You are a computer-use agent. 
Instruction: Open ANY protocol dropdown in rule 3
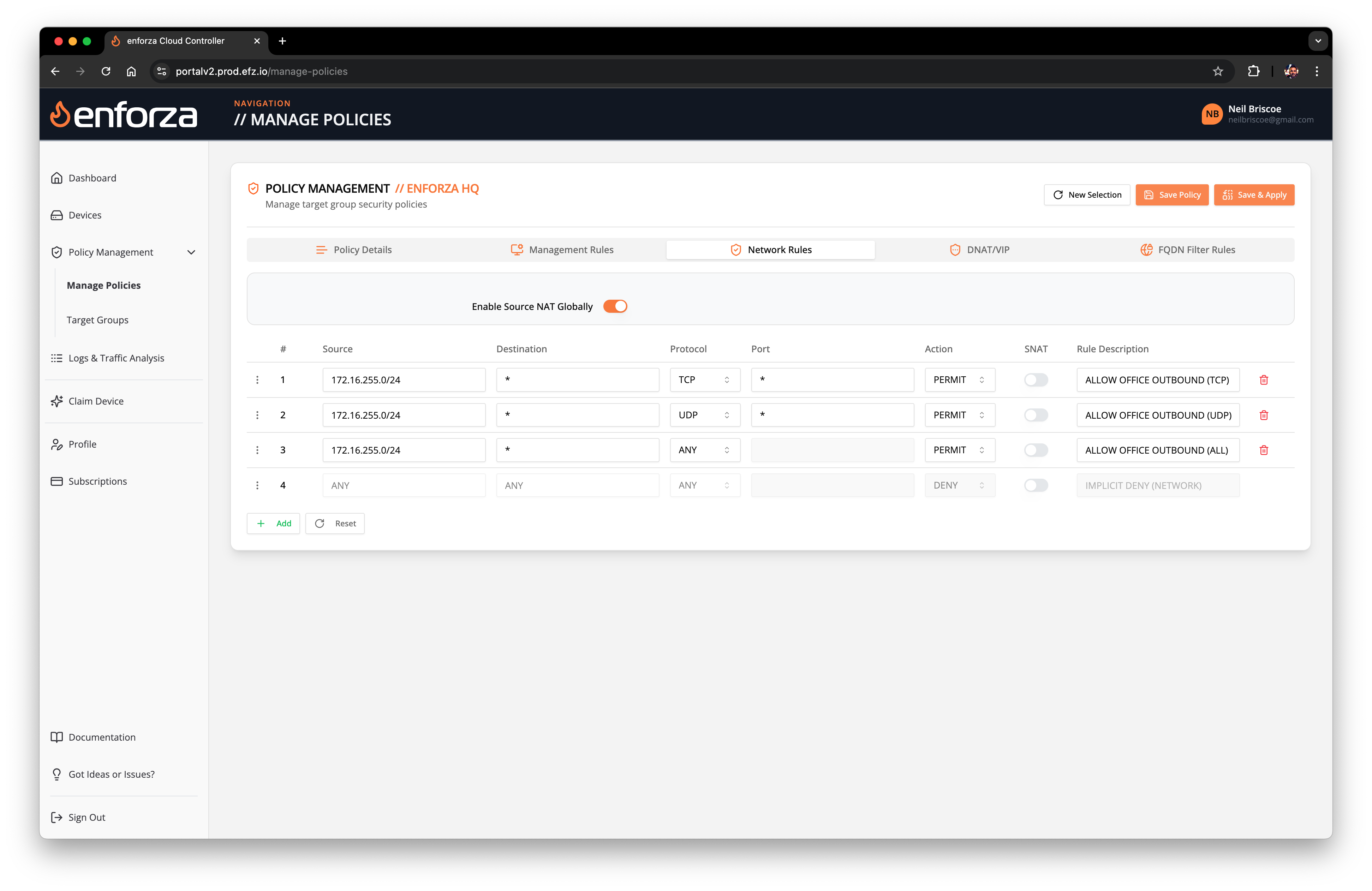coord(704,450)
